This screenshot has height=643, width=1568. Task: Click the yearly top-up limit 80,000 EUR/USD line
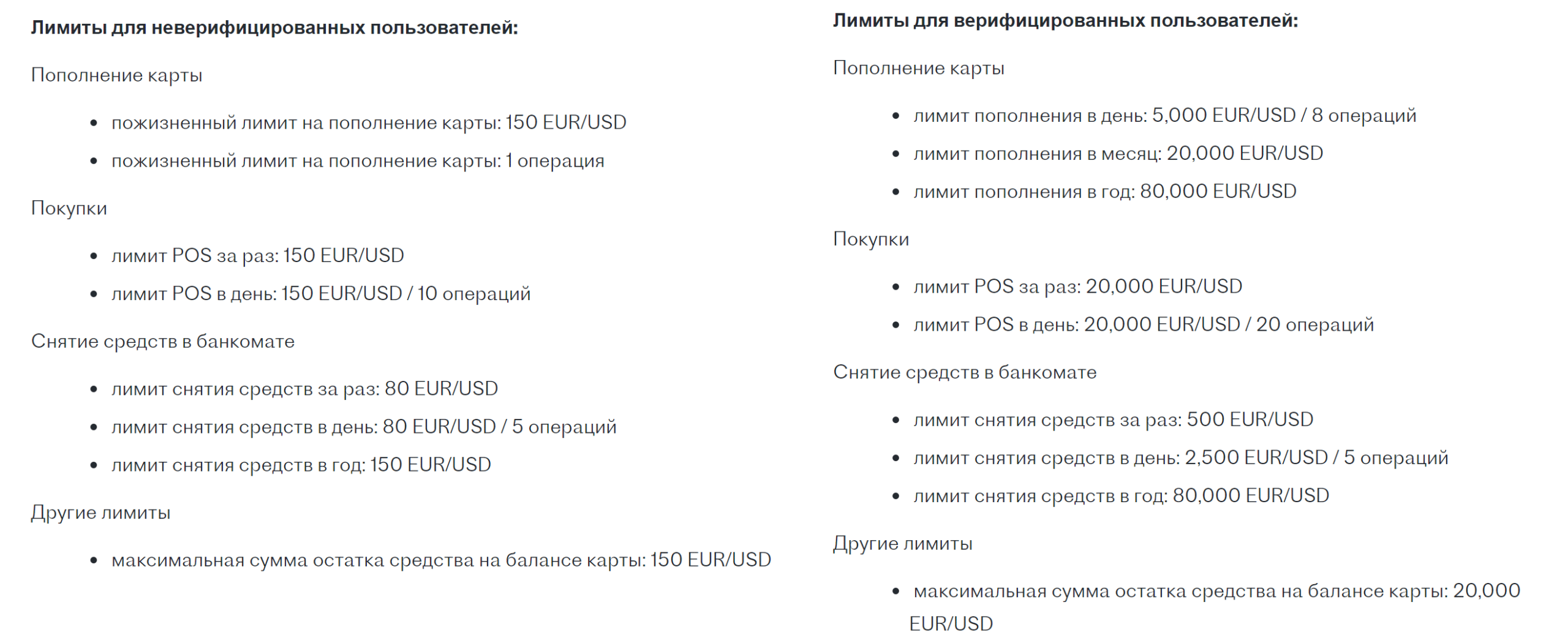[1105, 192]
